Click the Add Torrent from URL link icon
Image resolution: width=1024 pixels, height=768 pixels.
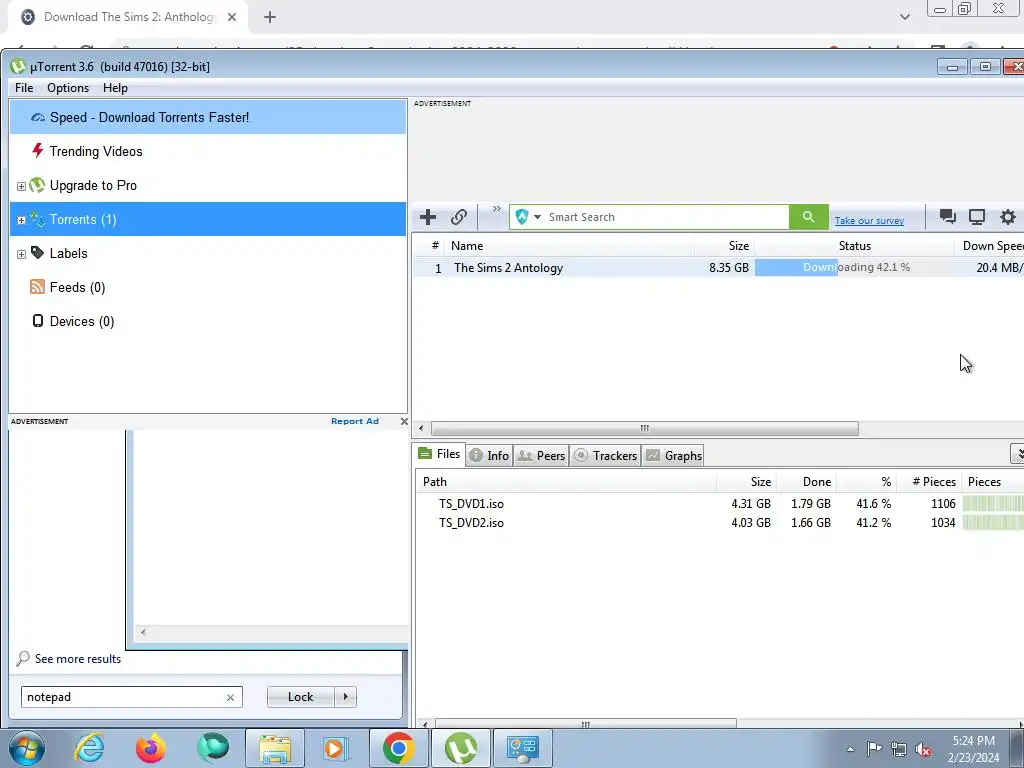[x=458, y=217]
